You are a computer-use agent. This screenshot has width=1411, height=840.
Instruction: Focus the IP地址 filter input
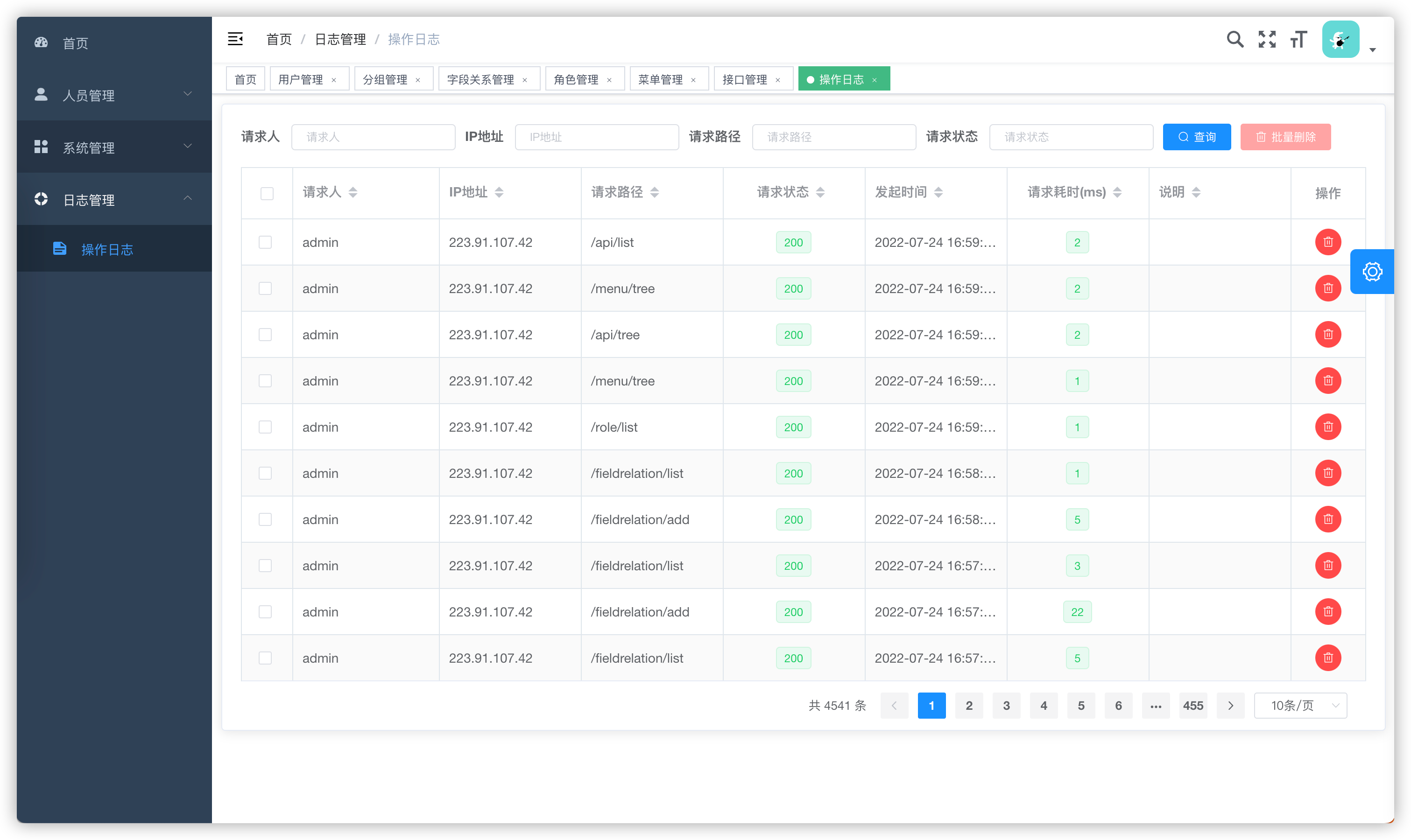tap(596, 137)
